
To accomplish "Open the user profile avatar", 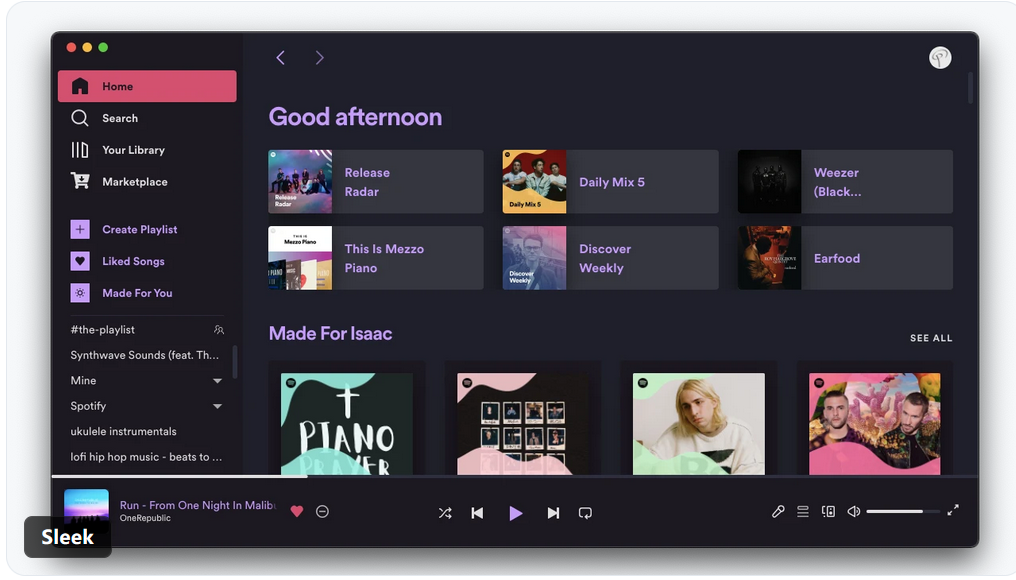I will coord(940,58).
